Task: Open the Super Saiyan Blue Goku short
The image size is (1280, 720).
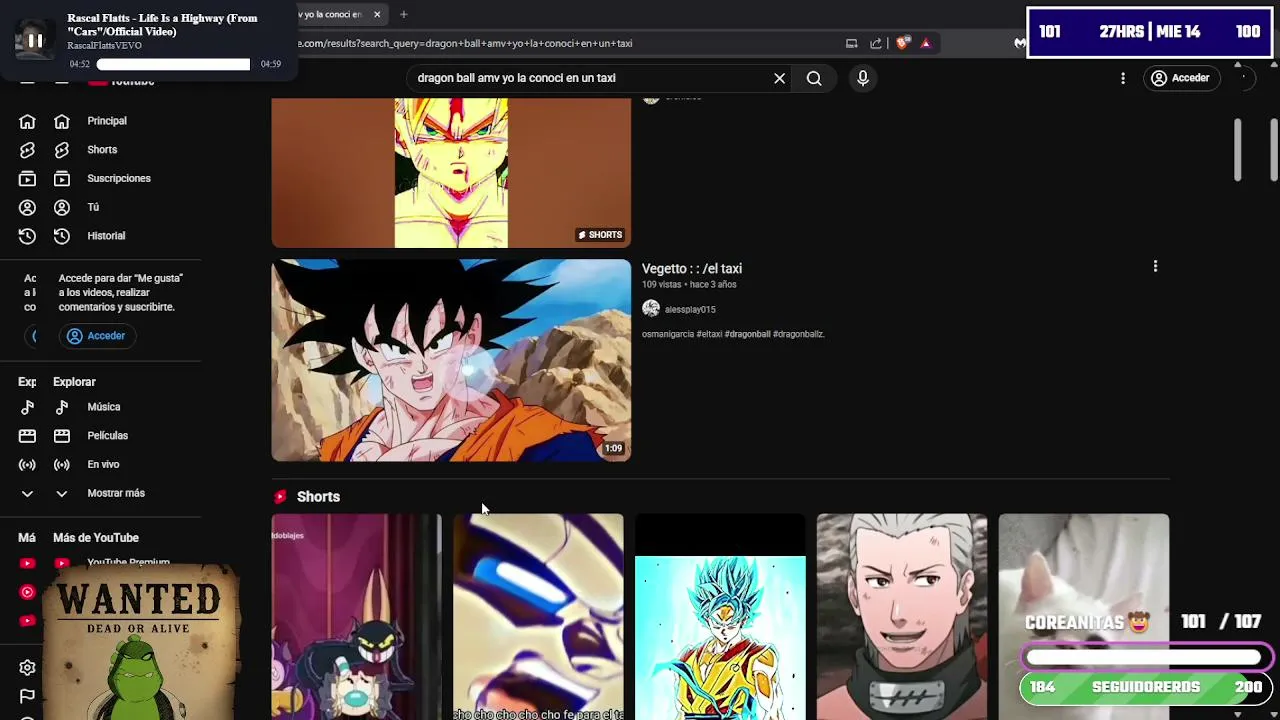Action: pos(720,616)
